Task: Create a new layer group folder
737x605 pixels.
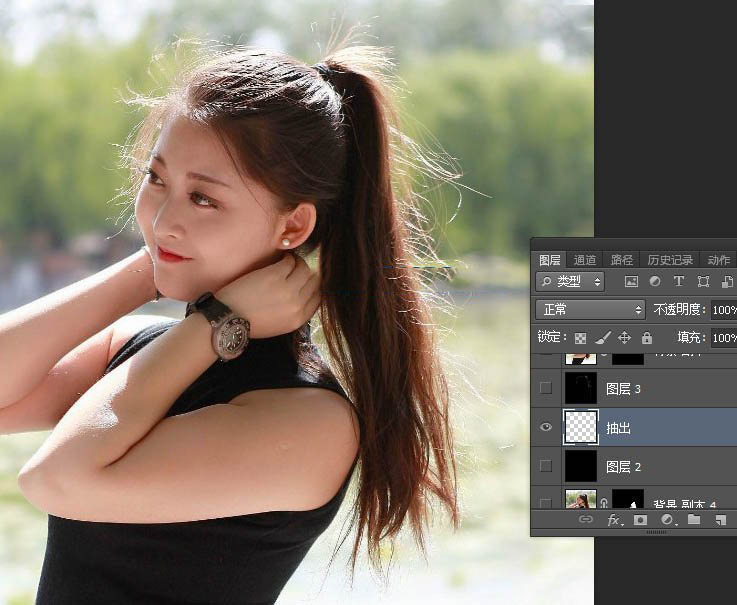Action: pyautogui.click(x=694, y=519)
